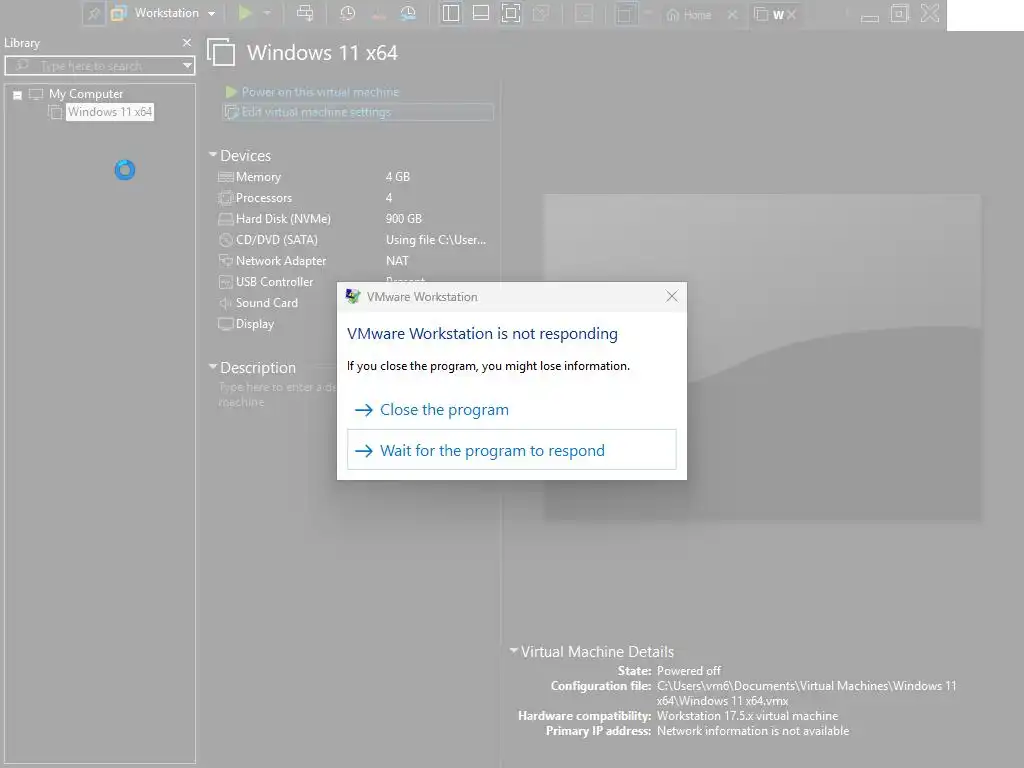1024x768 pixels.
Task: Click the State value Powered off
Action: pyautogui.click(x=688, y=671)
